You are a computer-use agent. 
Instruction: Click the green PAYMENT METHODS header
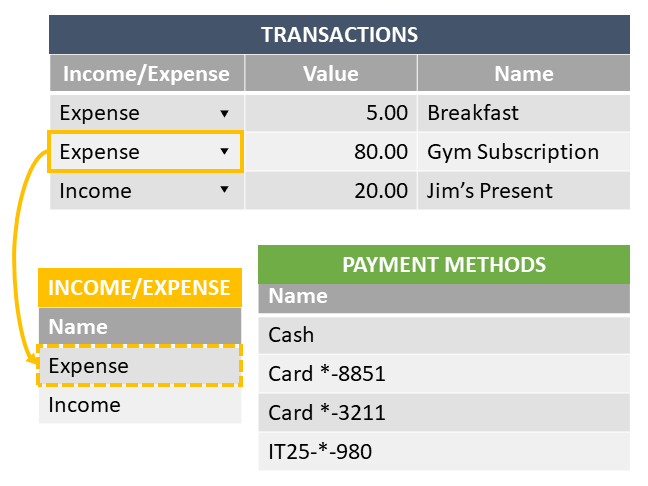[444, 265]
